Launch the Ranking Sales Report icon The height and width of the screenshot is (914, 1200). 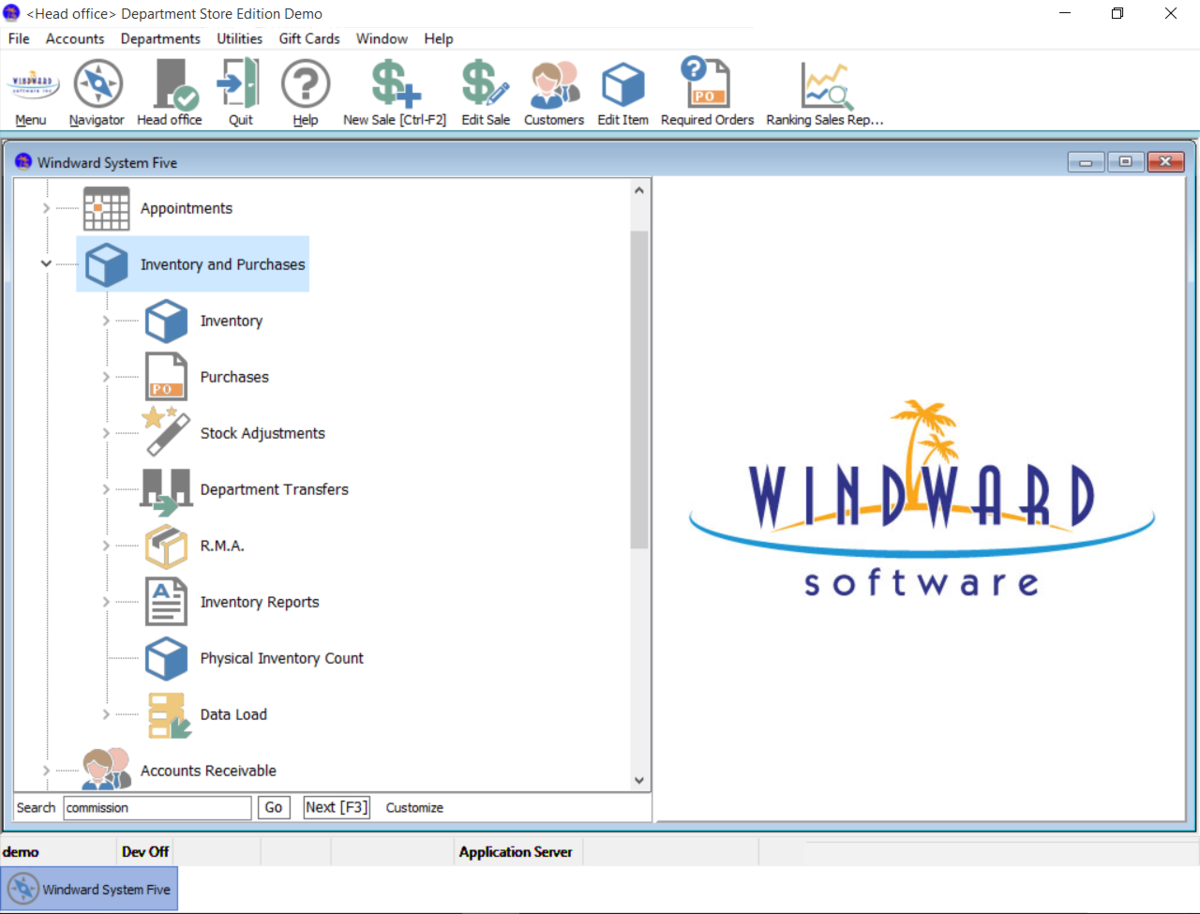click(825, 85)
